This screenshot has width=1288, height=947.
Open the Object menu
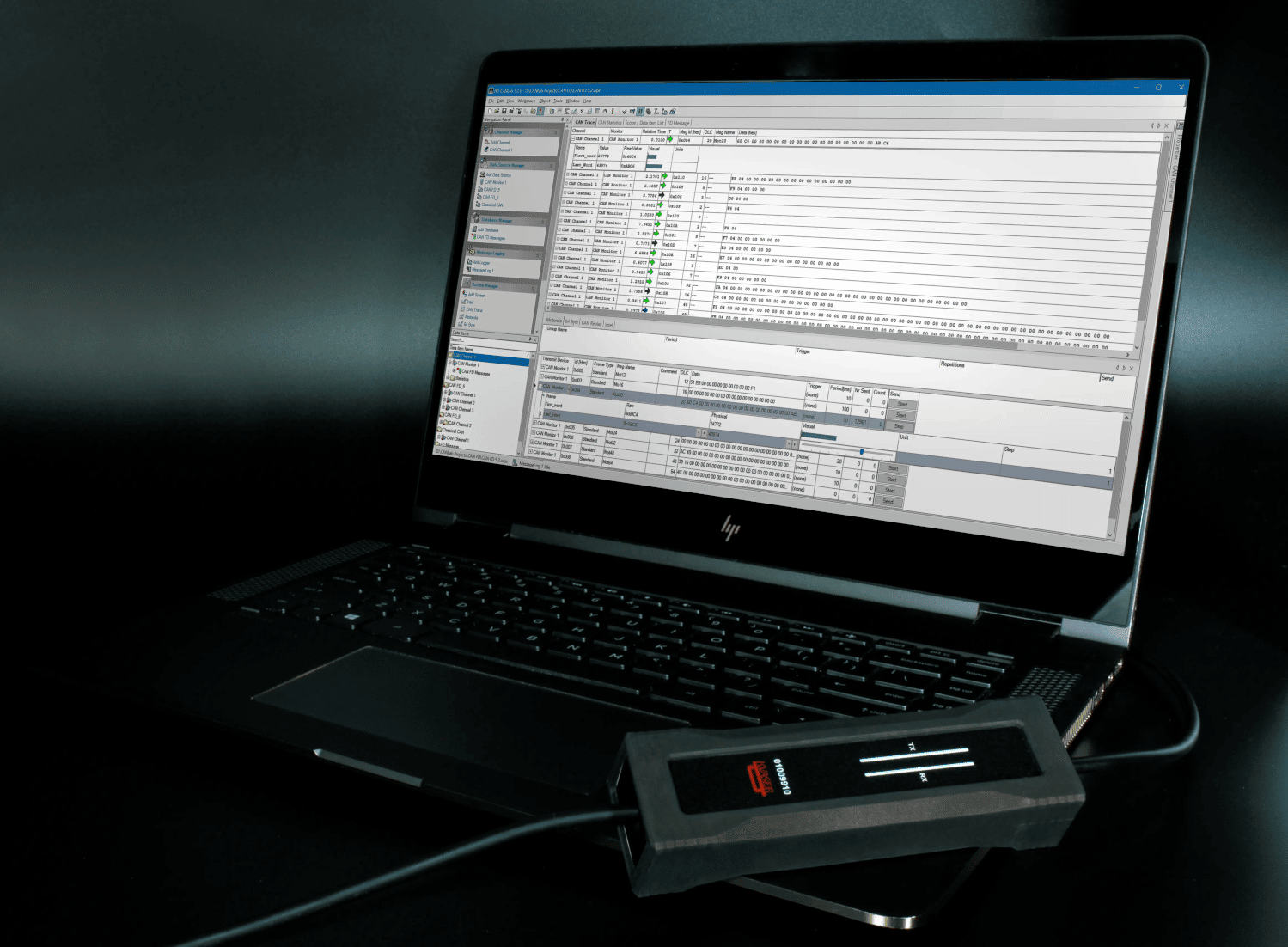(x=545, y=101)
